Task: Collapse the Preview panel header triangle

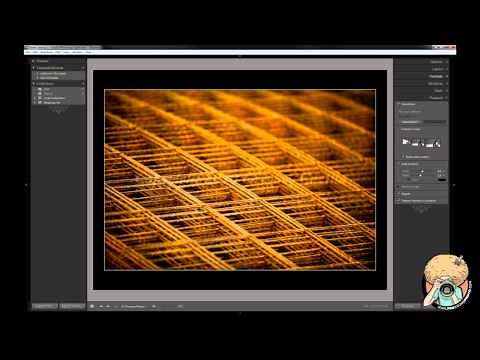Action: [33, 61]
